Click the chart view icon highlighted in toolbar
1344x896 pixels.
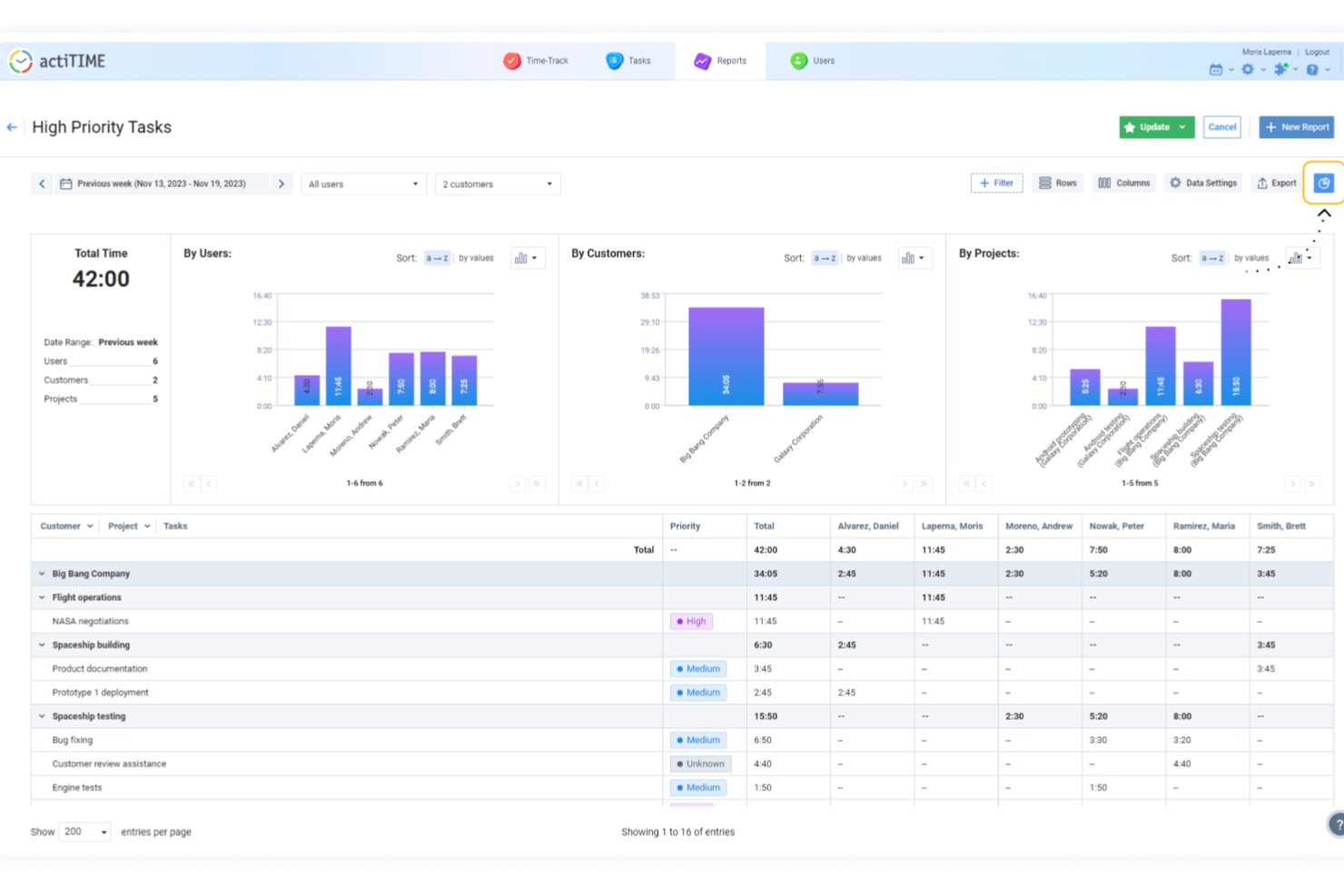1324,183
